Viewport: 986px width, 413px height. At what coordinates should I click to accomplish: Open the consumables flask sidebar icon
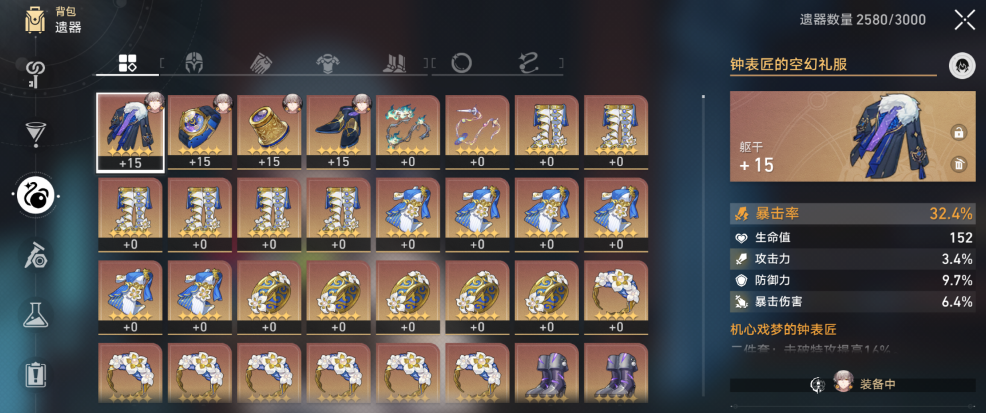click(35, 312)
